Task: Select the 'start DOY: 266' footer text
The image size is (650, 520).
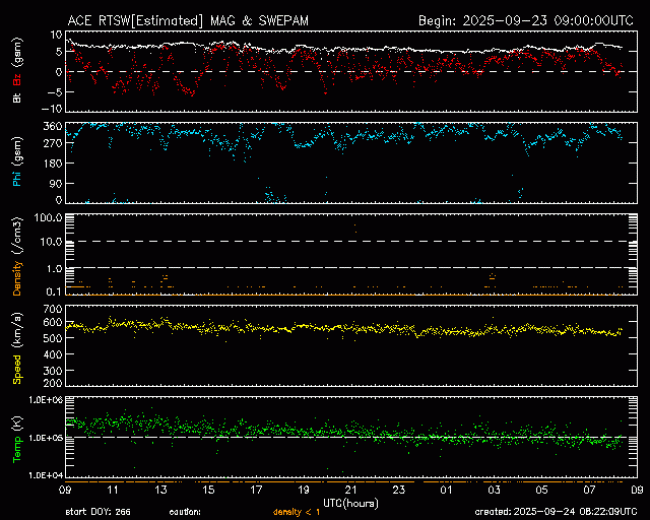Action: click(98, 512)
